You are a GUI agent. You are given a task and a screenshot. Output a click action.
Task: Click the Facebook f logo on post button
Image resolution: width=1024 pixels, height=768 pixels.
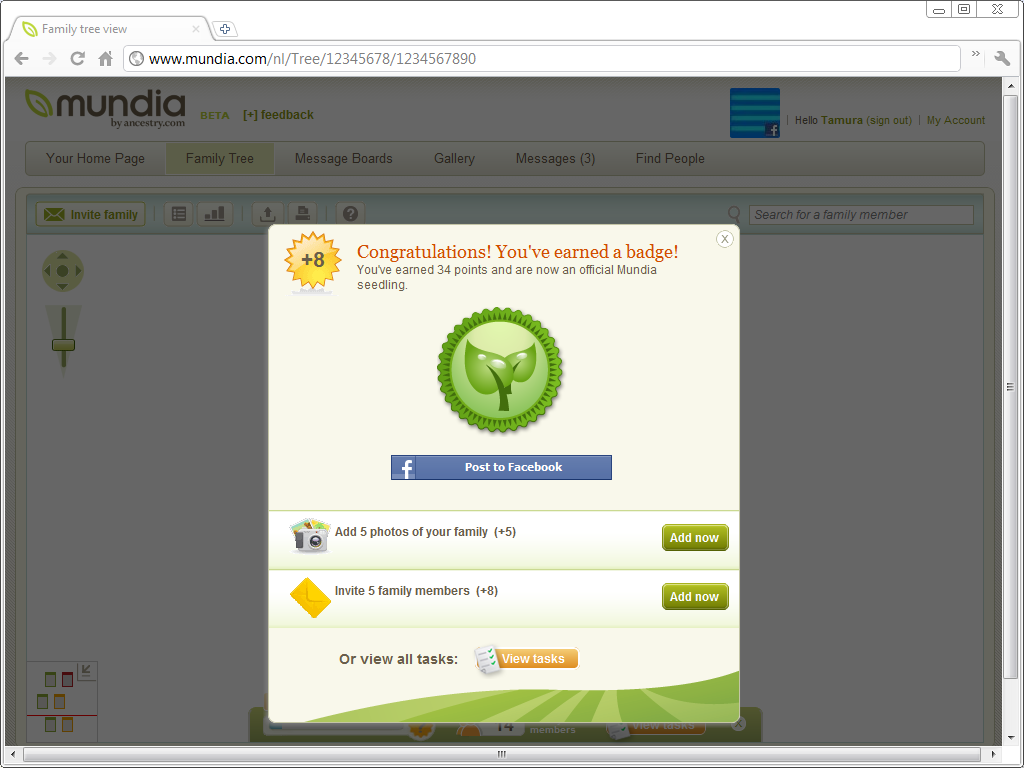point(404,468)
